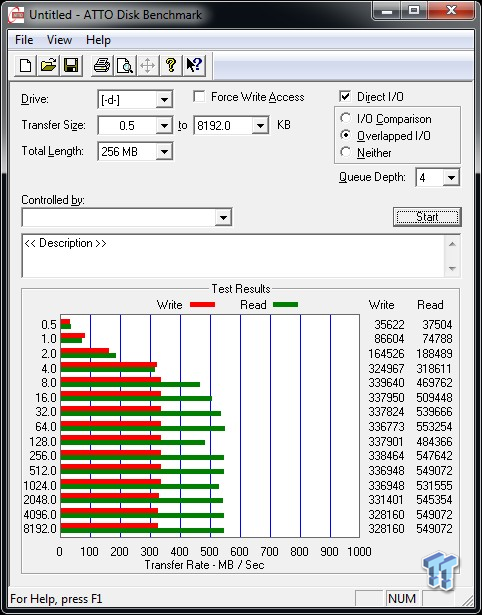This screenshot has height=615, width=482.
Task: Click the ATTO logo in title bar
Action: (16, 15)
